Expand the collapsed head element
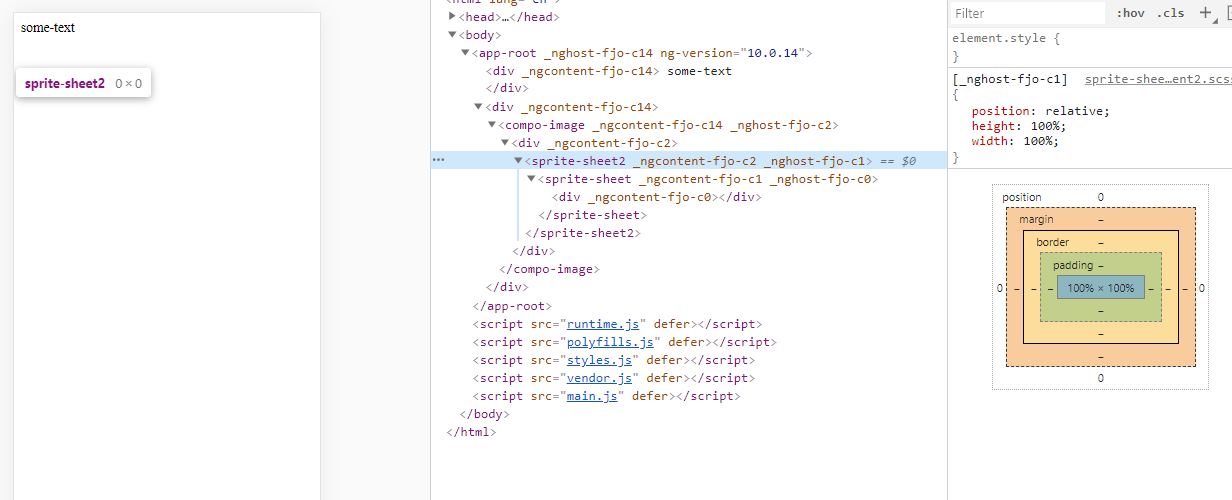Viewport: 1232px width, 500px height. point(452,17)
